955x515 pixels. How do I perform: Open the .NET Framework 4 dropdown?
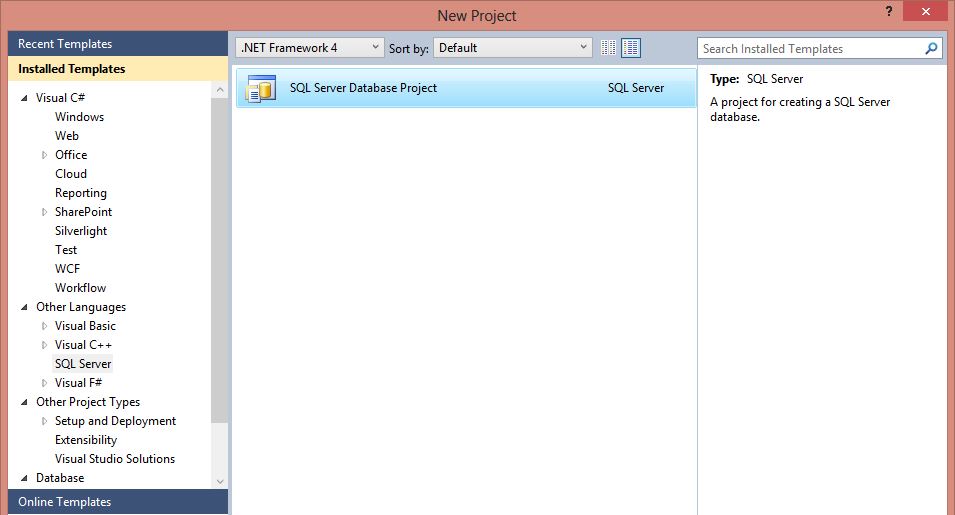(309, 47)
